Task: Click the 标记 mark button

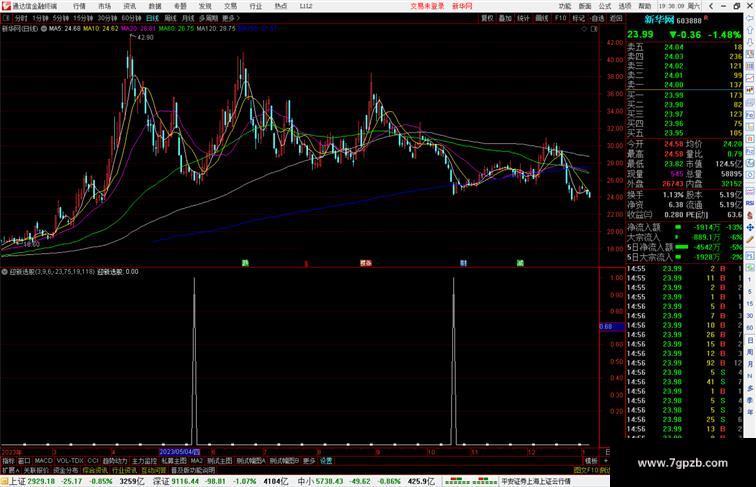Action: (x=578, y=18)
